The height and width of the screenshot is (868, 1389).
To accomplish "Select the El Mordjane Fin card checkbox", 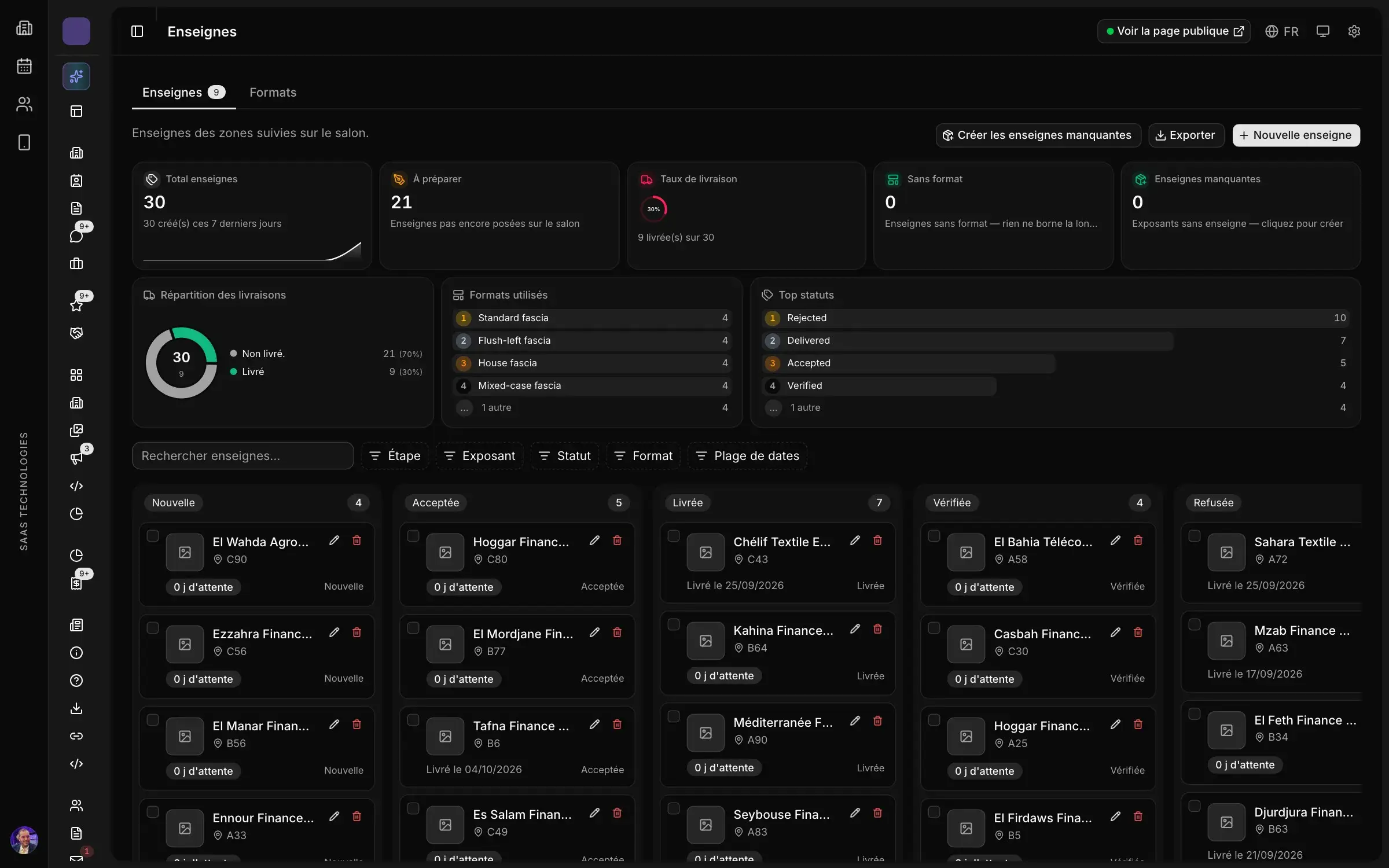I will (x=413, y=628).
